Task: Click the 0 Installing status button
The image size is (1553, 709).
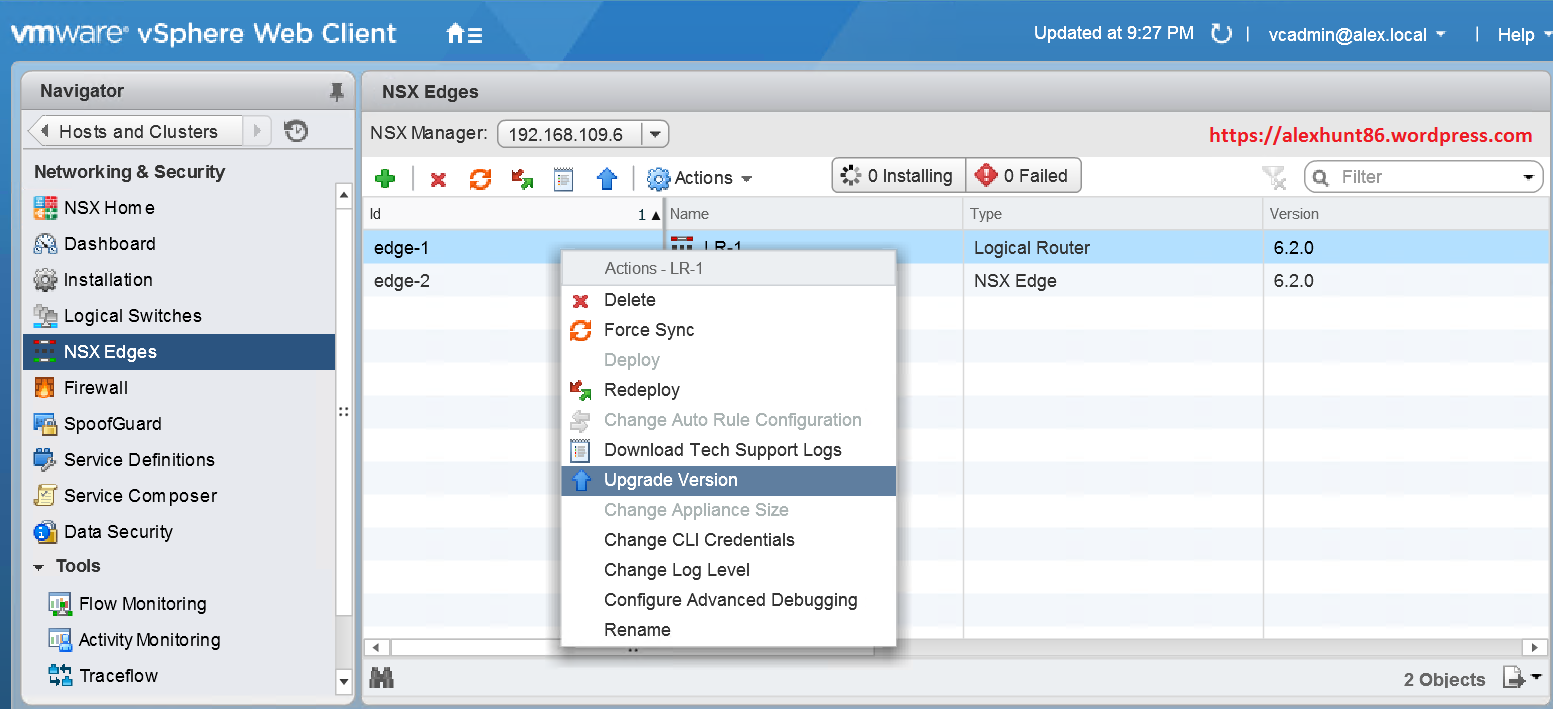Action: coord(898,176)
